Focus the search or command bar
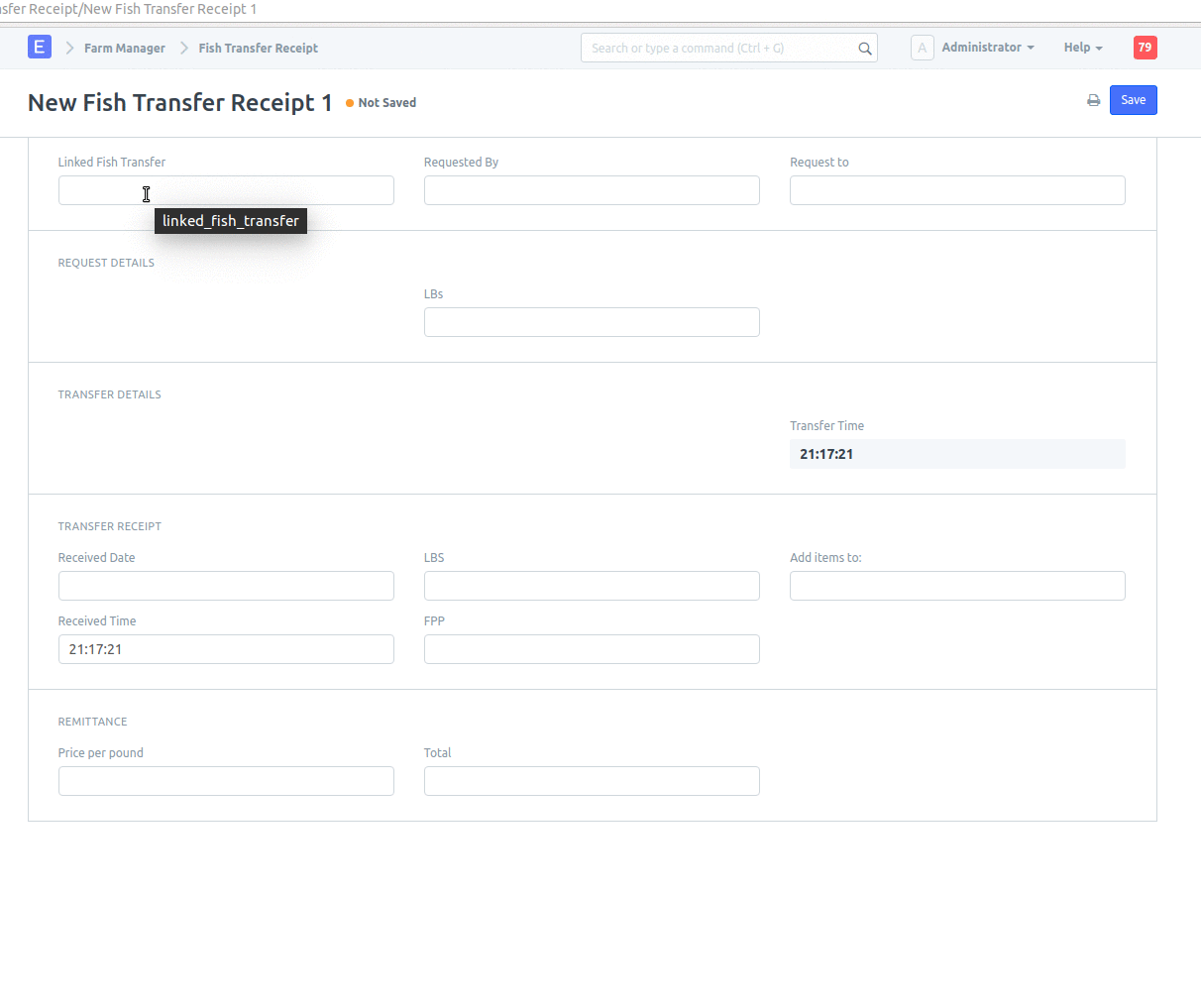The image size is (1201, 1008). 728,48
